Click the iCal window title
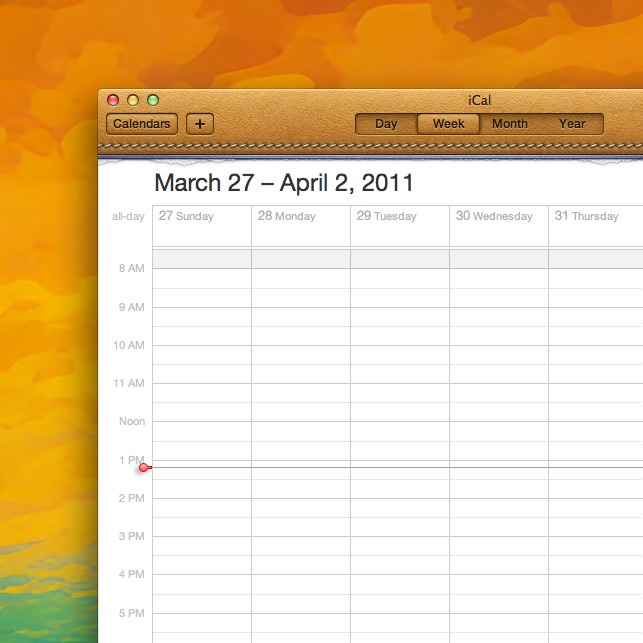 click(479, 100)
